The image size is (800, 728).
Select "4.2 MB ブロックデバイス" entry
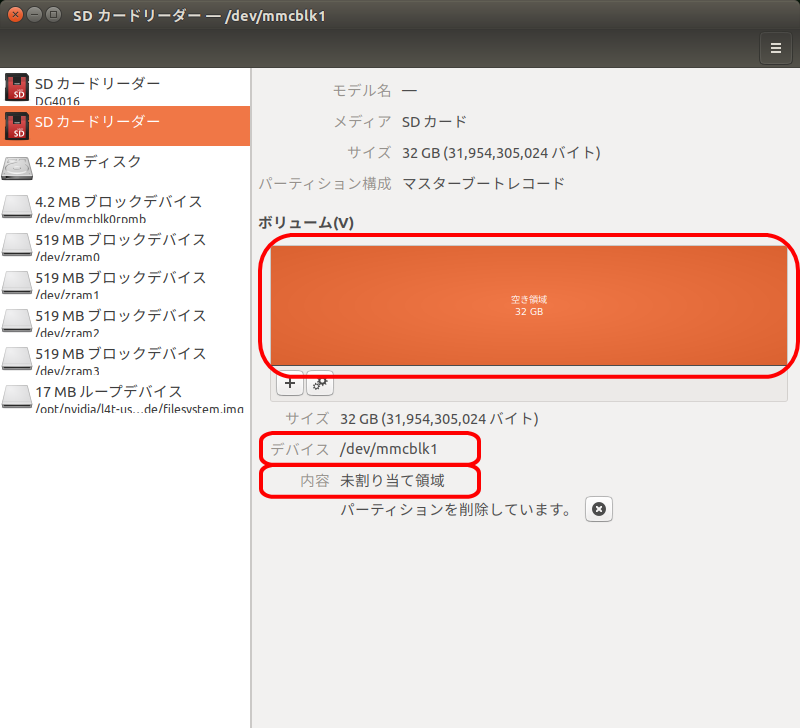pos(118,202)
